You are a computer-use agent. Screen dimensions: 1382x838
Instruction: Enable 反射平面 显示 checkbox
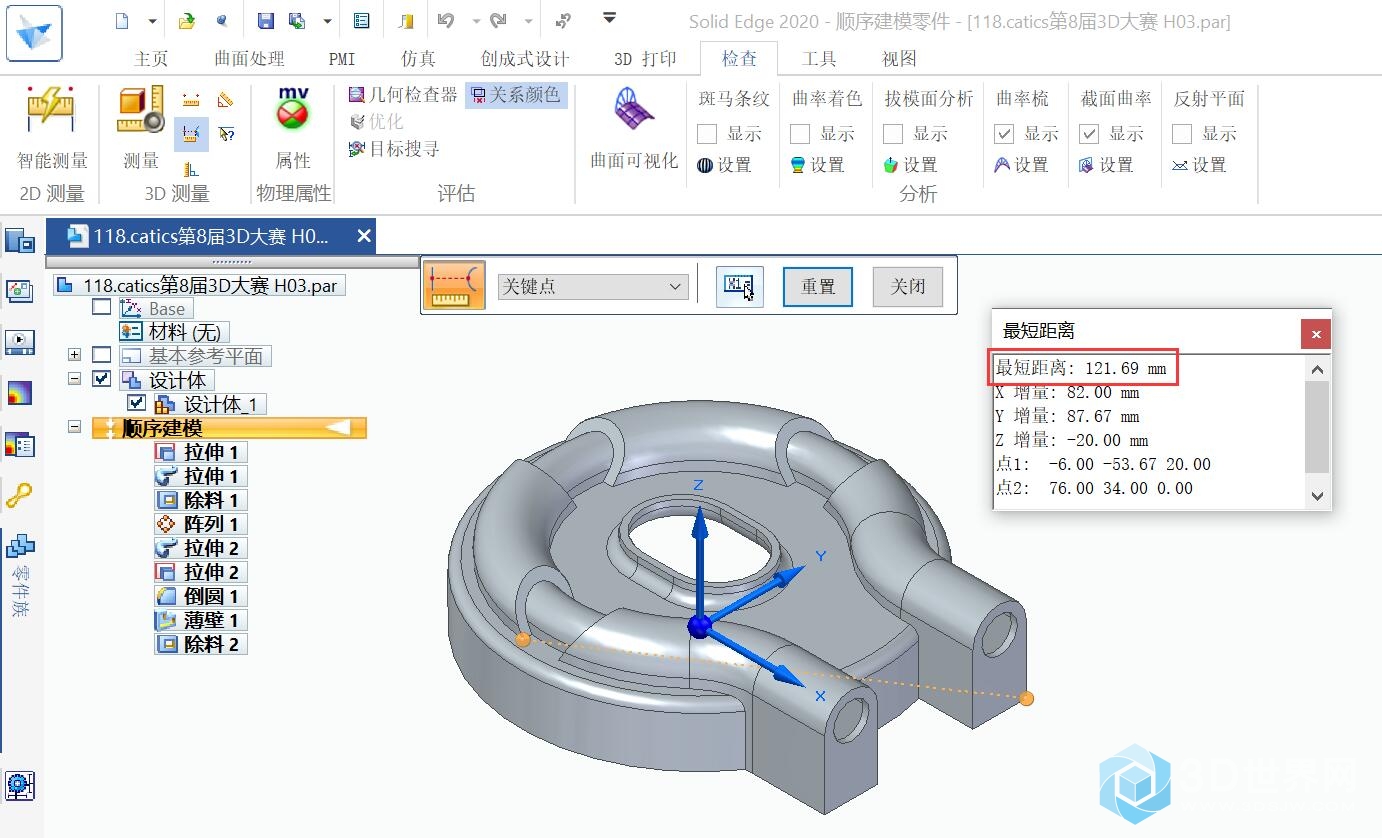coord(1182,134)
